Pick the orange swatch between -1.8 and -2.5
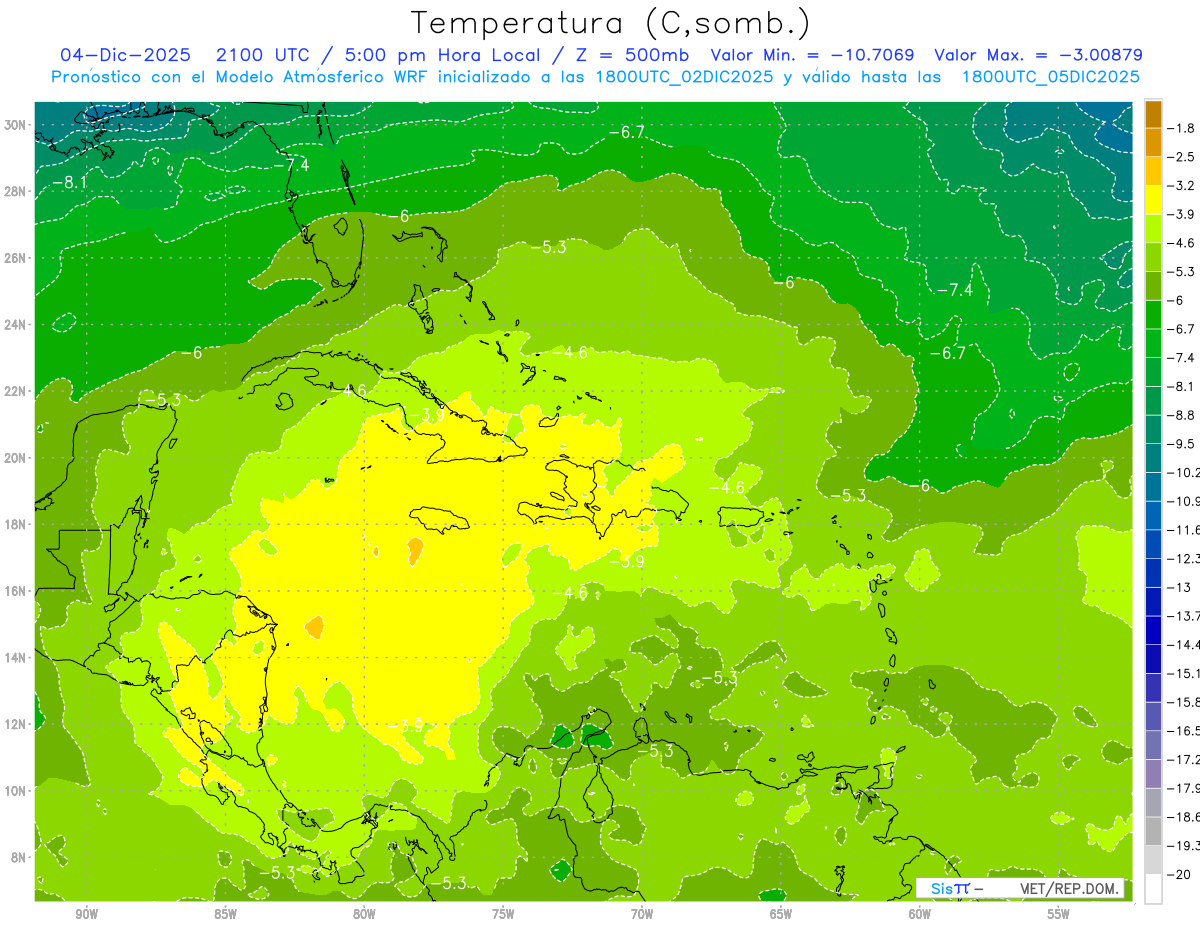Screen dimensions: 1200x927 pyautogui.click(x=1153, y=142)
